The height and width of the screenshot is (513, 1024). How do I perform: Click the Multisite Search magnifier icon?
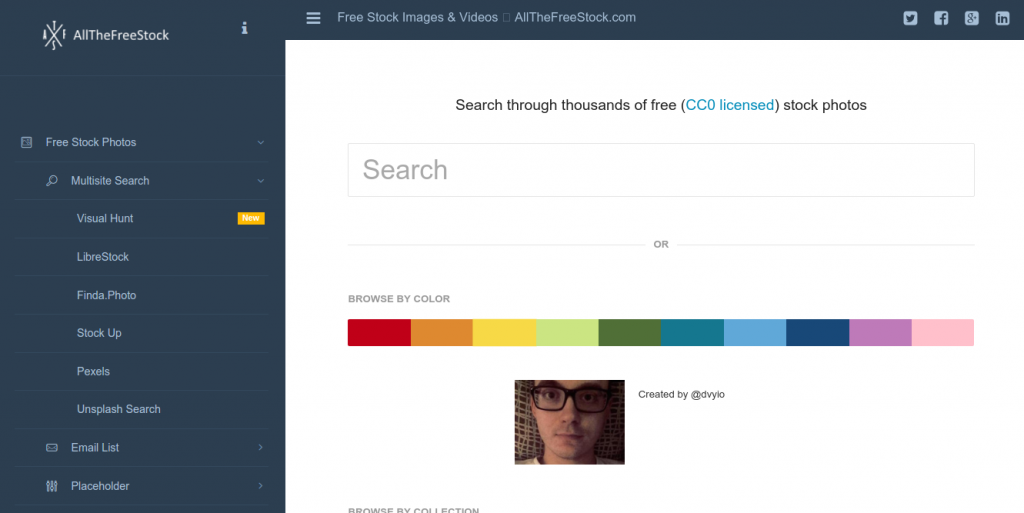point(52,181)
